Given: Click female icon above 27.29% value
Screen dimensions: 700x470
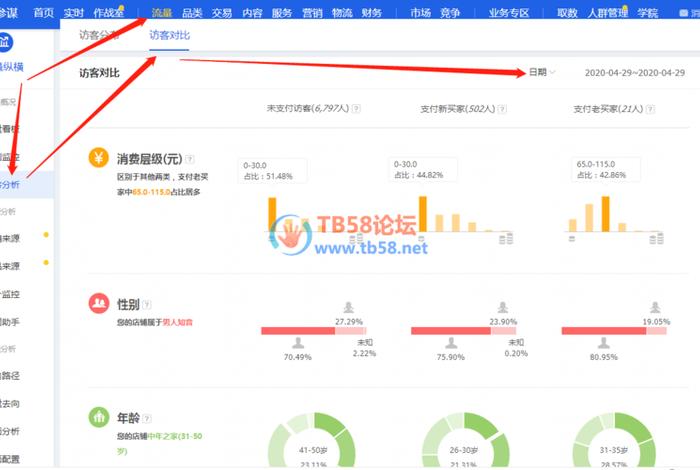Looking at the screenshot, I should (349, 308).
